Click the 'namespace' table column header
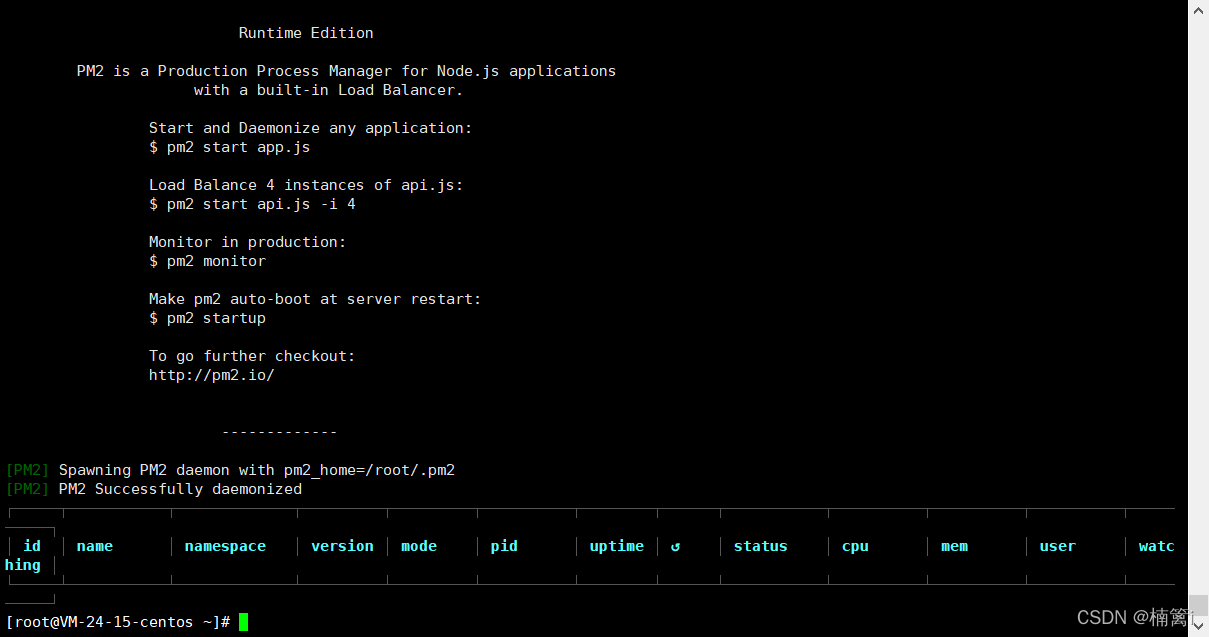The height and width of the screenshot is (637, 1209). [225, 546]
